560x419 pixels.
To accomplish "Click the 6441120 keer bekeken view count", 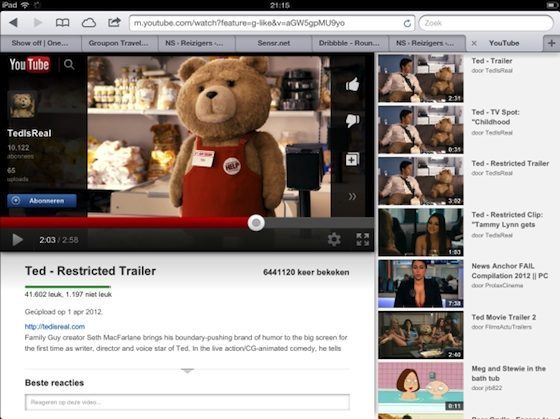I will tap(306, 272).
